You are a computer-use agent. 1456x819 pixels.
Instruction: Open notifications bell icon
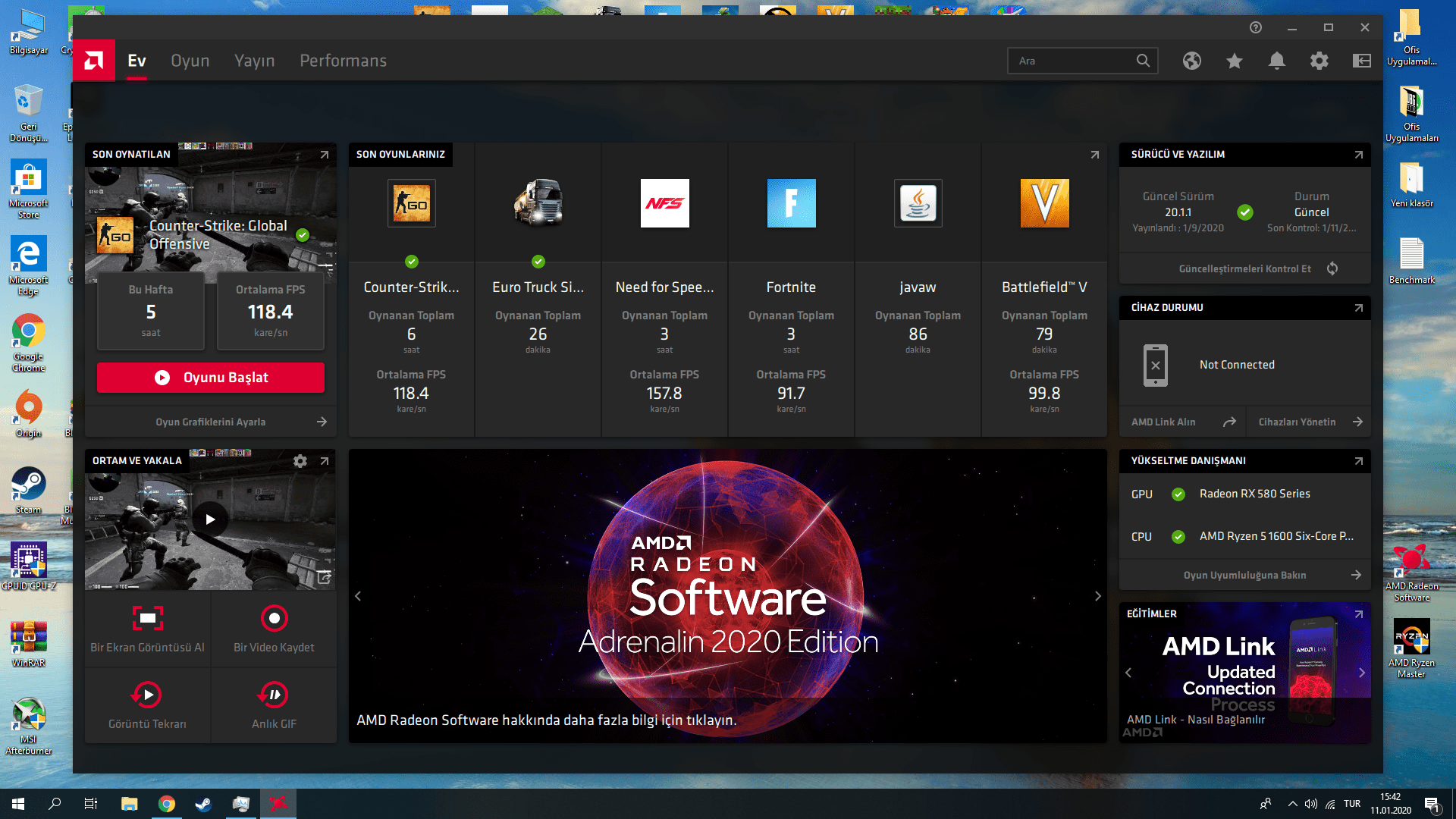coord(1276,61)
